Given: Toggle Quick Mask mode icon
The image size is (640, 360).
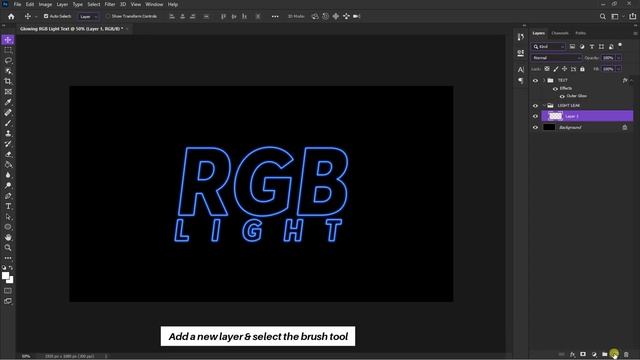Looking at the screenshot, I should tap(8, 291).
